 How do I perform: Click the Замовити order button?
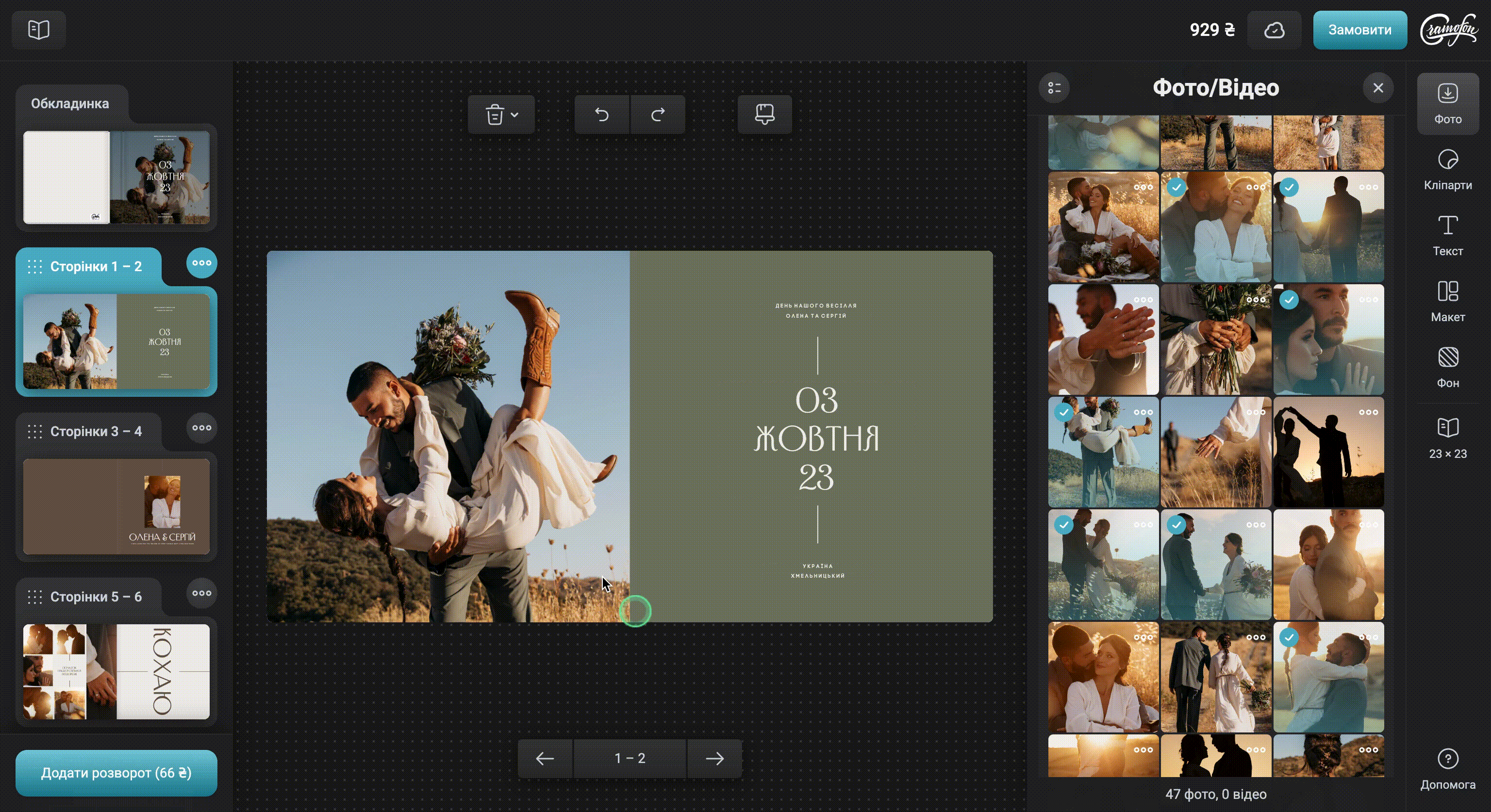1359,30
